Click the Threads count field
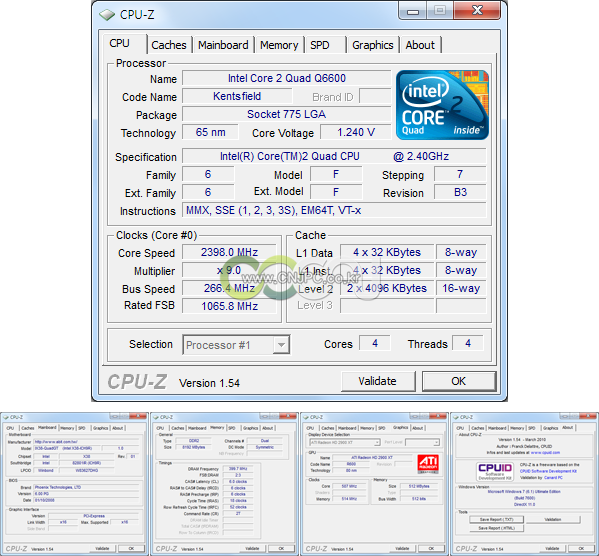This screenshot has width=599, height=556. point(468,343)
